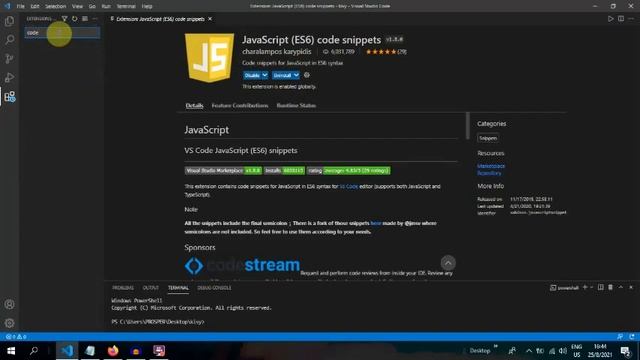Switch to the Runtime Status tab
Image resolution: width=640 pixels, height=360 pixels.
coord(296,106)
